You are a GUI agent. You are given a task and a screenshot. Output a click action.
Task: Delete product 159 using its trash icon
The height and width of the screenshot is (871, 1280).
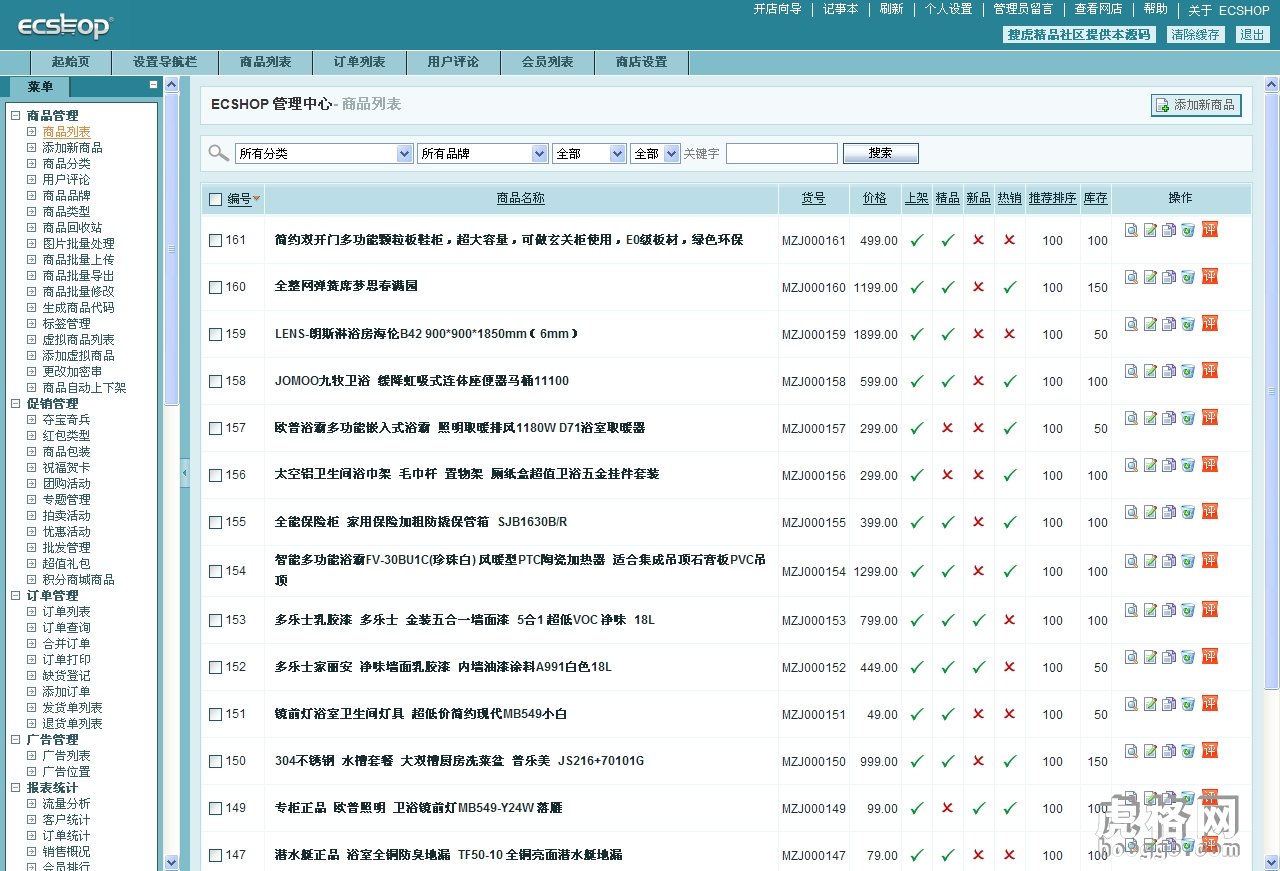1188,324
